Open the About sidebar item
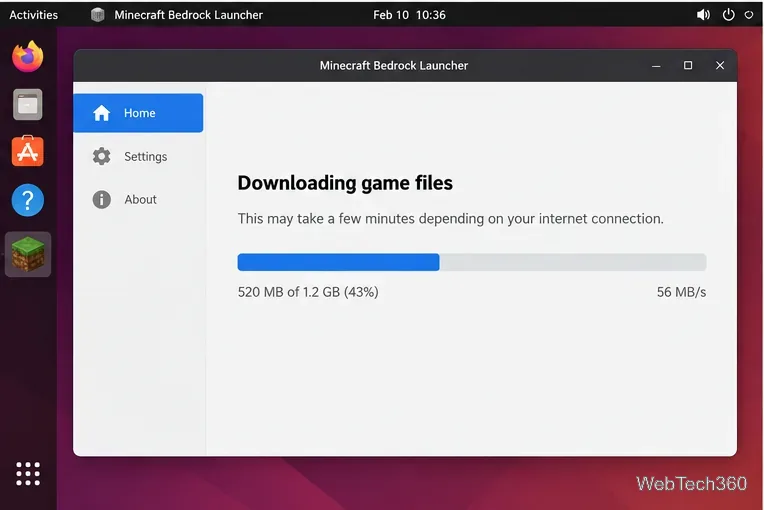The height and width of the screenshot is (510, 764). 138,199
